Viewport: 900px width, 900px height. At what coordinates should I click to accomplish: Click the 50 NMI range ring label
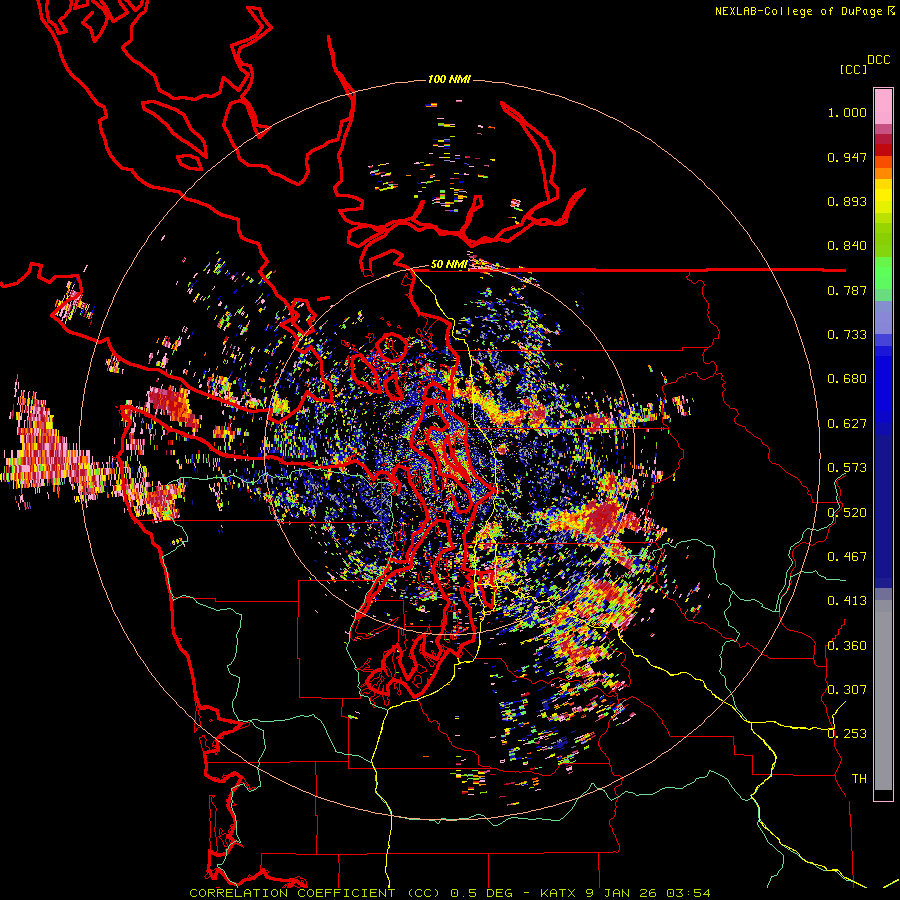(449, 265)
